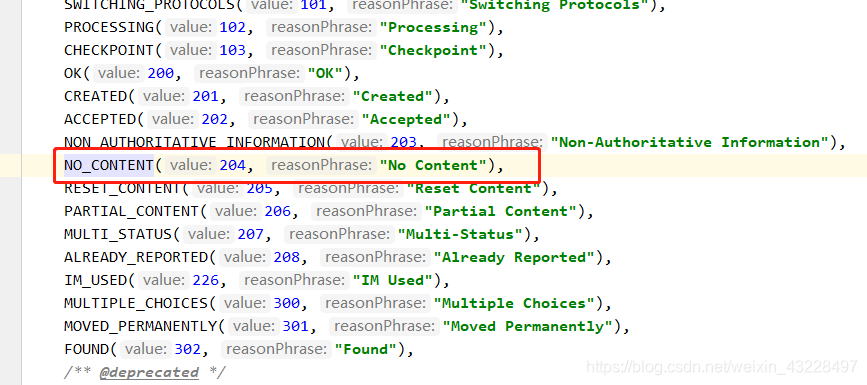Click the ALREADY_REPORTED constant name

136,258
